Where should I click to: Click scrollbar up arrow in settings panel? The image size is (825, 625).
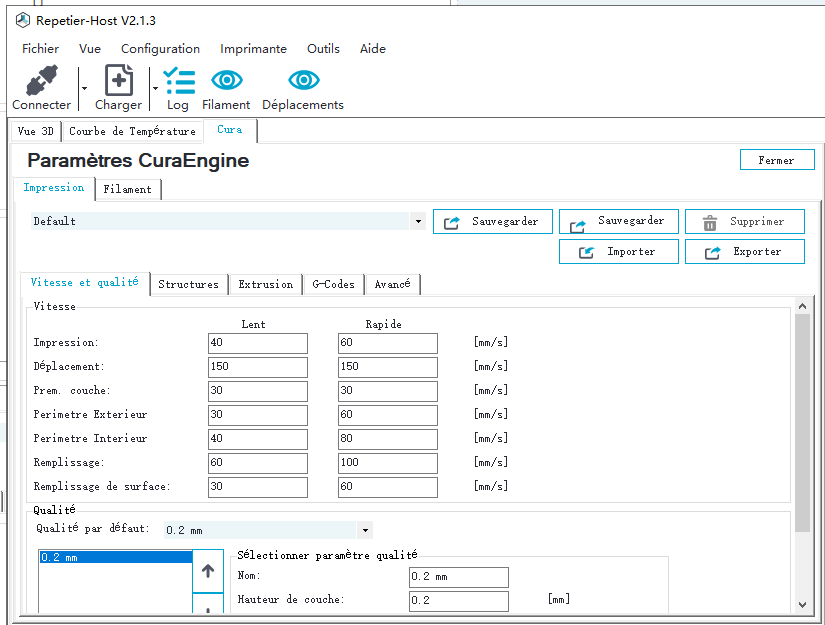tap(802, 306)
